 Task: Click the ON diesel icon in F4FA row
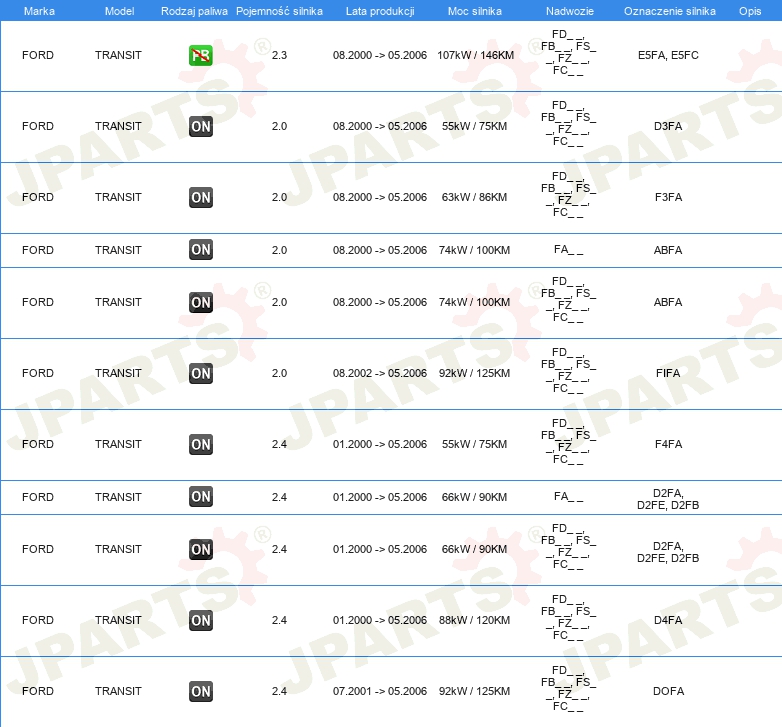pos(200,444)
